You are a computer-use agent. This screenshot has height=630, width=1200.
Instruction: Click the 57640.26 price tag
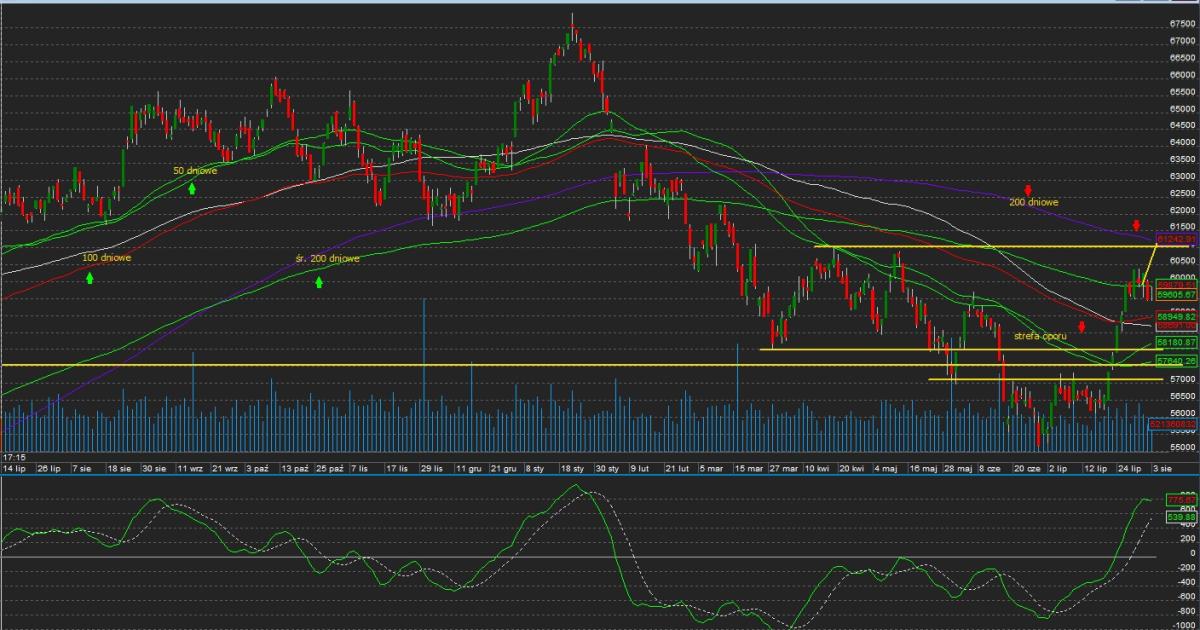coord(1177,360)
